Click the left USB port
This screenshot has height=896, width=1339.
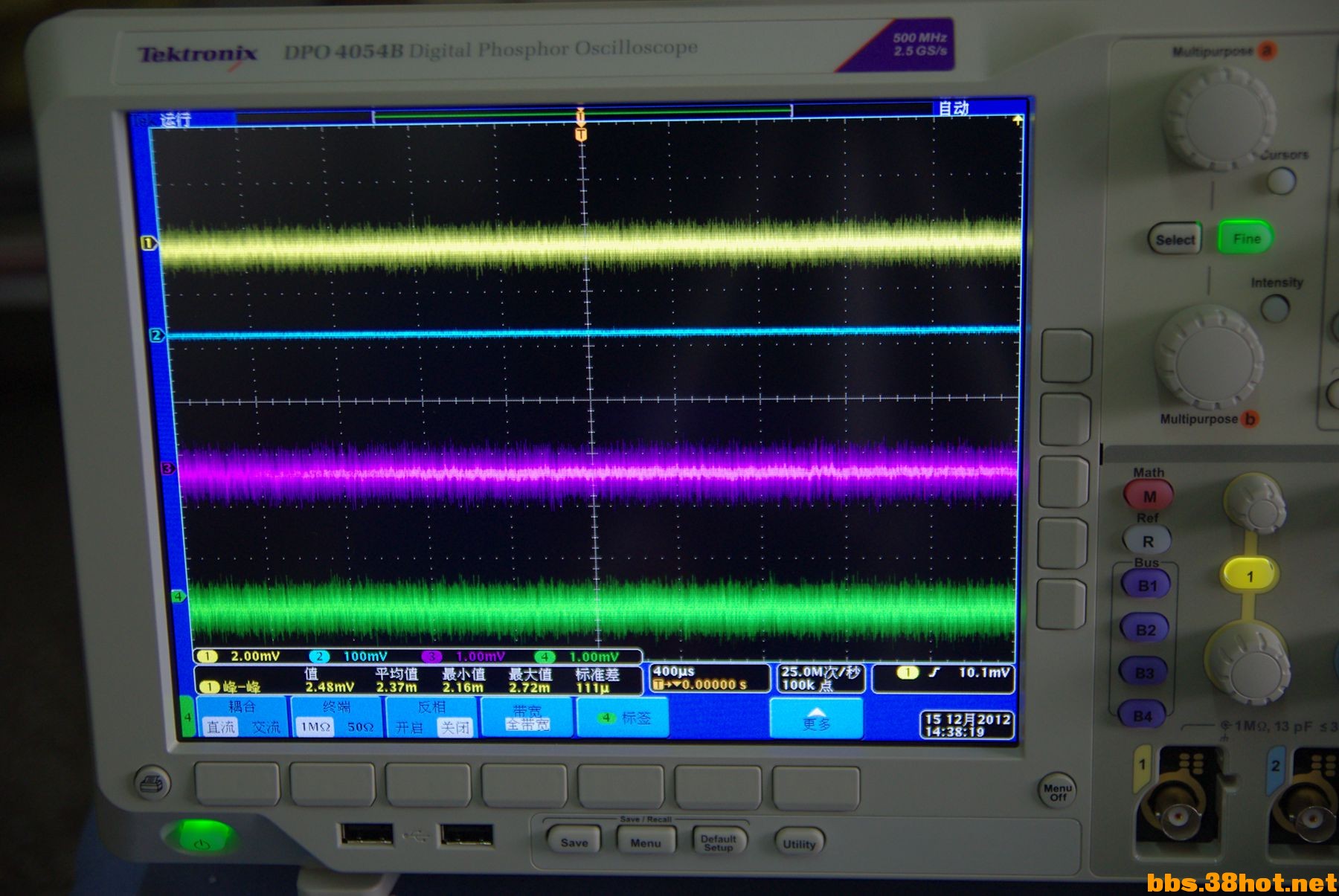pos(366,834)
